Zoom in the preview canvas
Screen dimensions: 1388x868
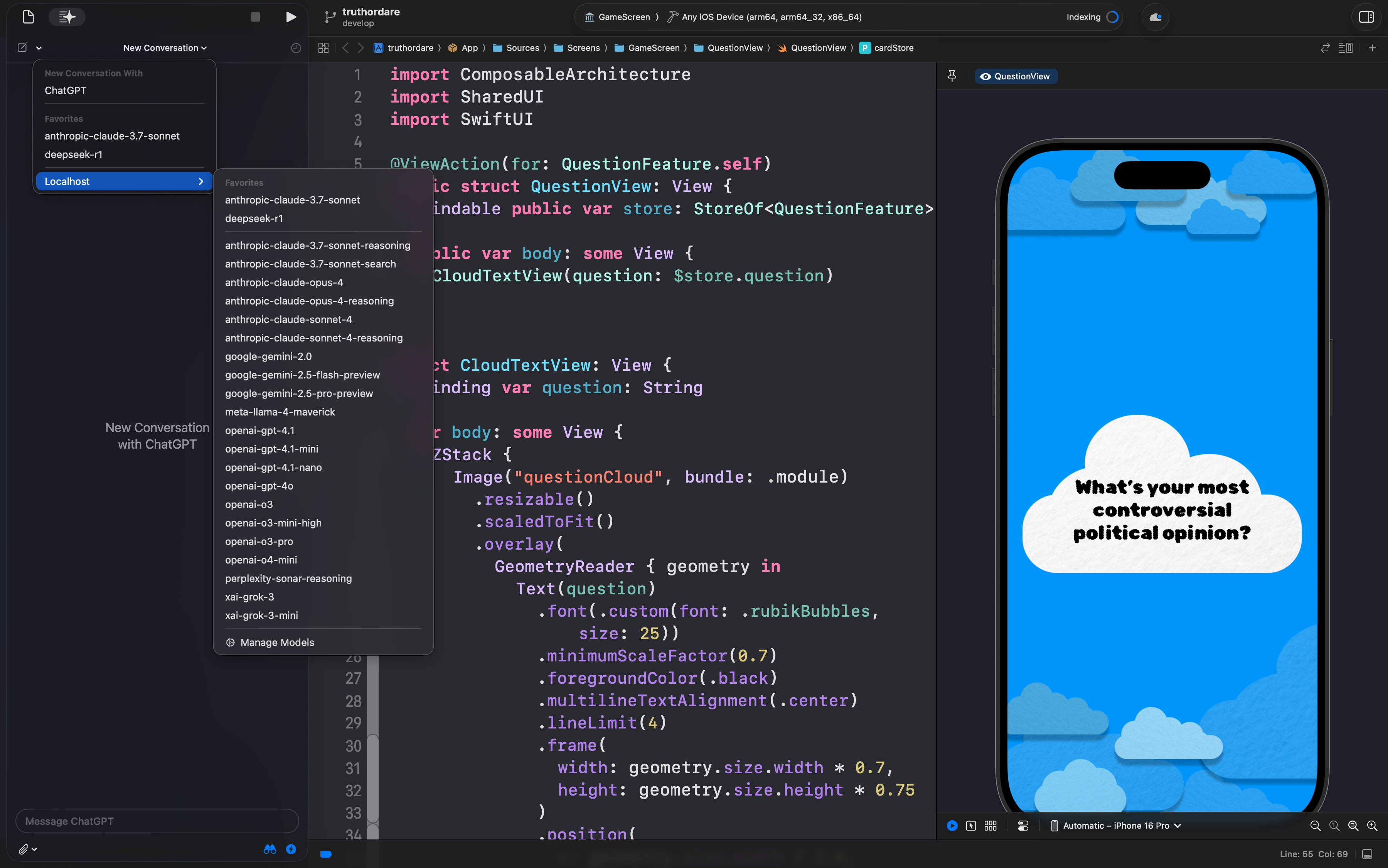click(x=1372, y=826)
